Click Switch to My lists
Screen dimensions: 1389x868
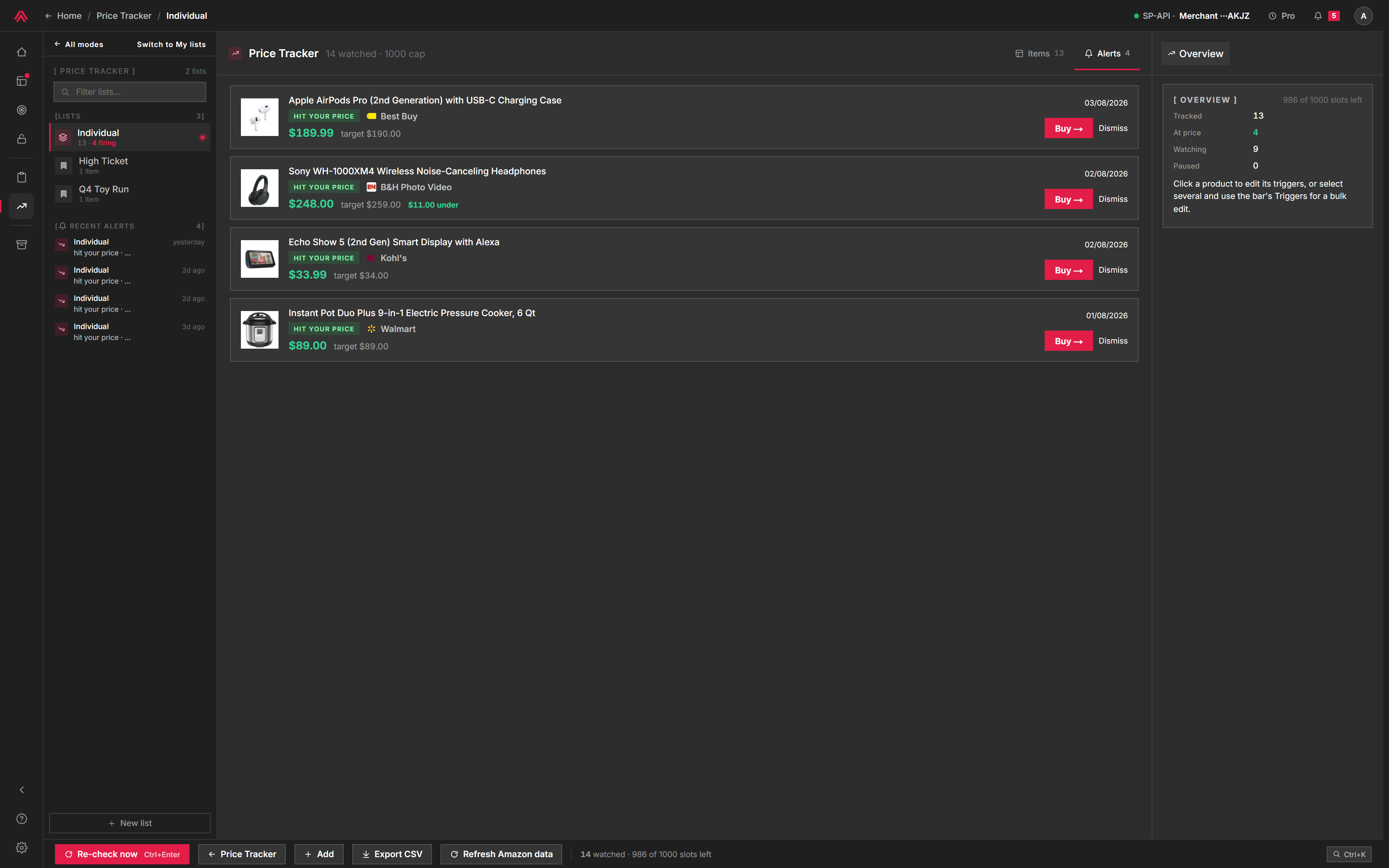[x=171, y=44]
